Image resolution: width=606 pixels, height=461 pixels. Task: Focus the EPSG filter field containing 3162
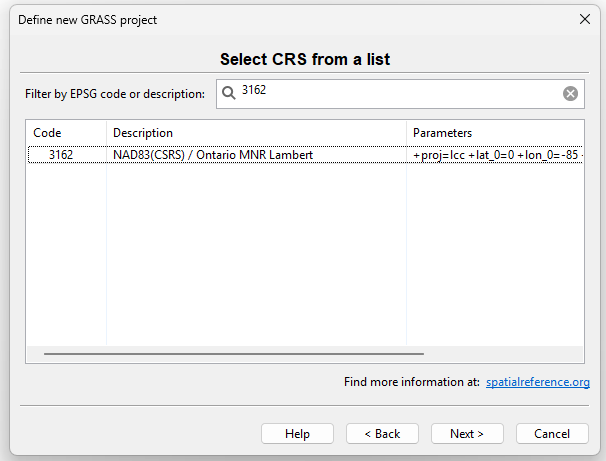[400, 94]
